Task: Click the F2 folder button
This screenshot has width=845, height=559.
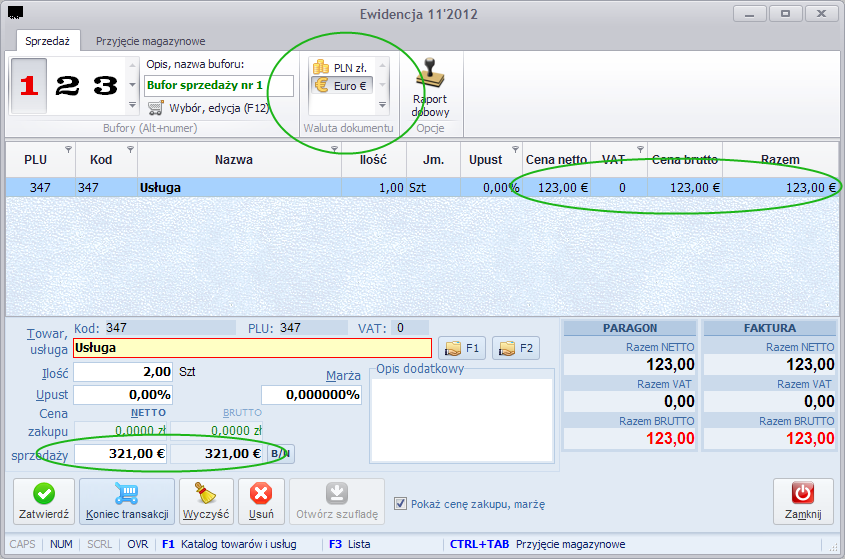Action: click(x=516, y=348)
